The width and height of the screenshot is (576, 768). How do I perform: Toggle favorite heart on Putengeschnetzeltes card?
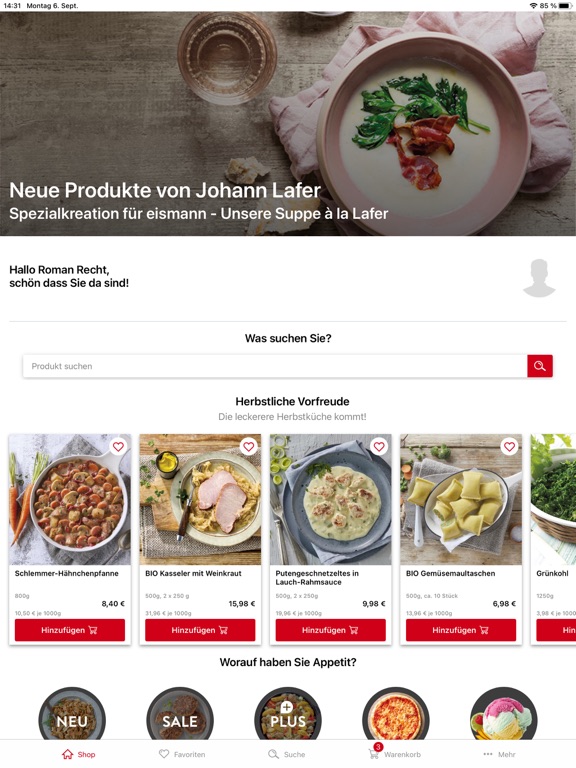(379, 446)
